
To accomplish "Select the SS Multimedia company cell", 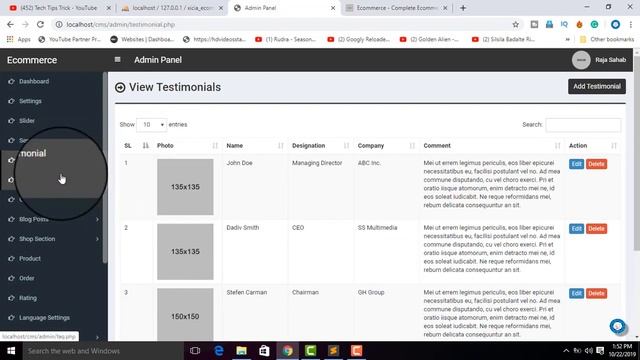I will click(x=377, y=227).
